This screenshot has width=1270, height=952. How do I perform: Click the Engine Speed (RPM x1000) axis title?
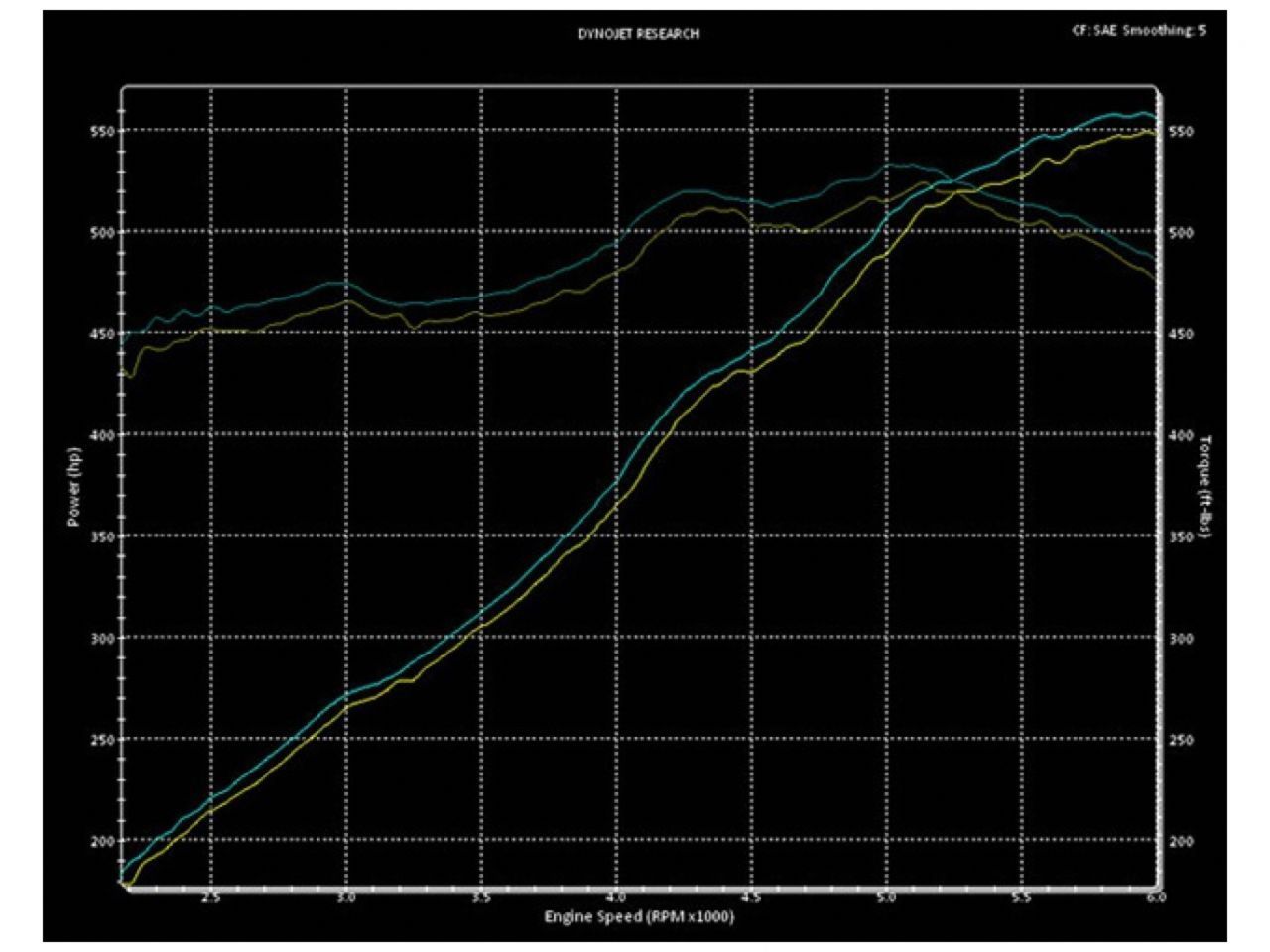[x=639, y=916]
